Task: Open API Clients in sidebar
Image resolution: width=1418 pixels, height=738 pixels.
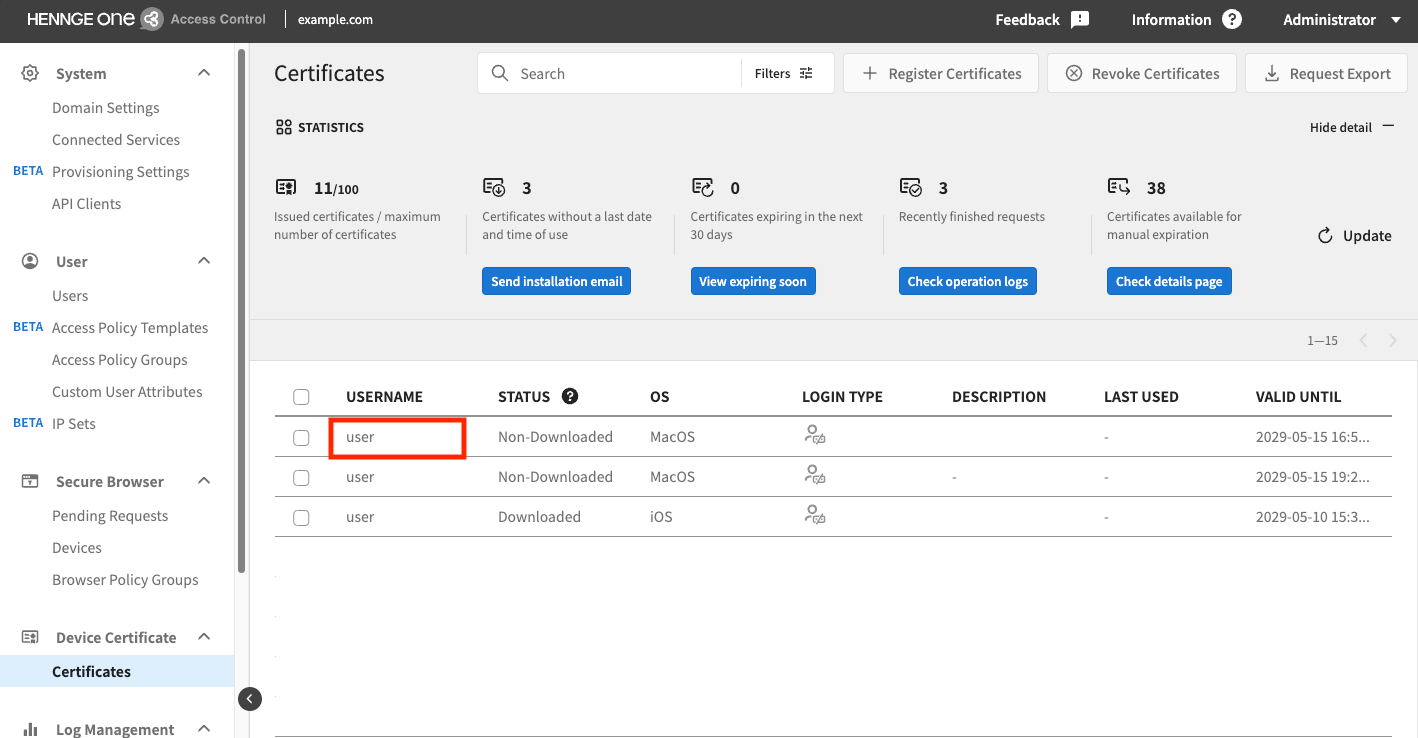Action: coord(87,204)
